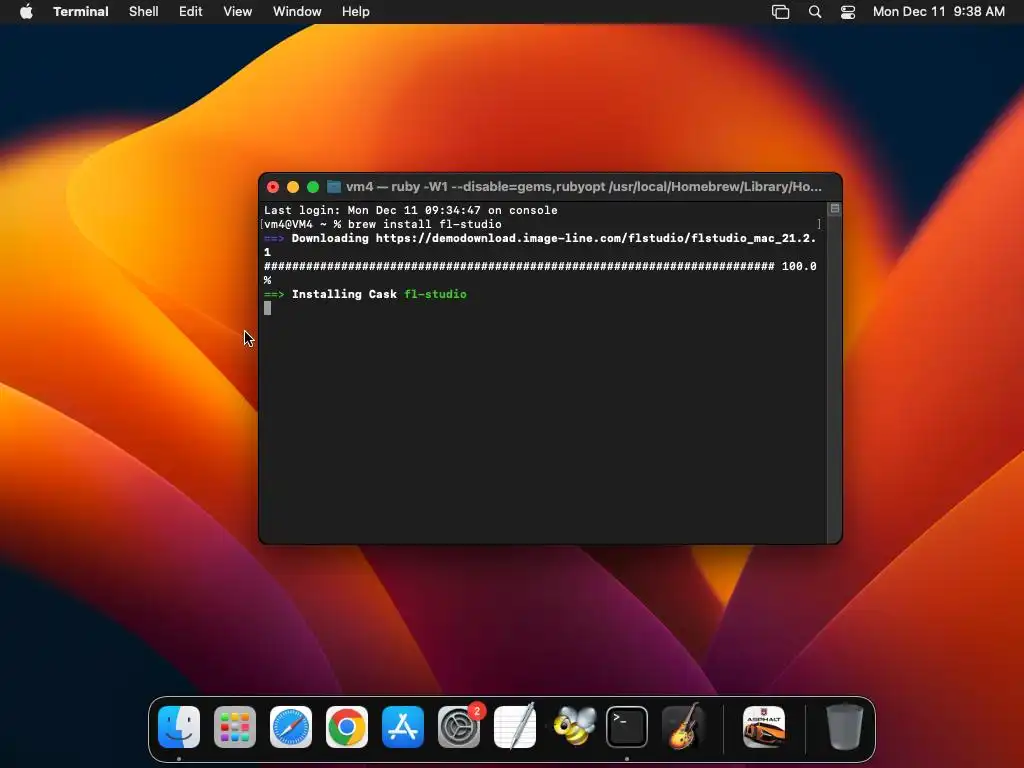Click the Terminal cursor block
Screen dimensions: 1024x768
tap(267, 308)
